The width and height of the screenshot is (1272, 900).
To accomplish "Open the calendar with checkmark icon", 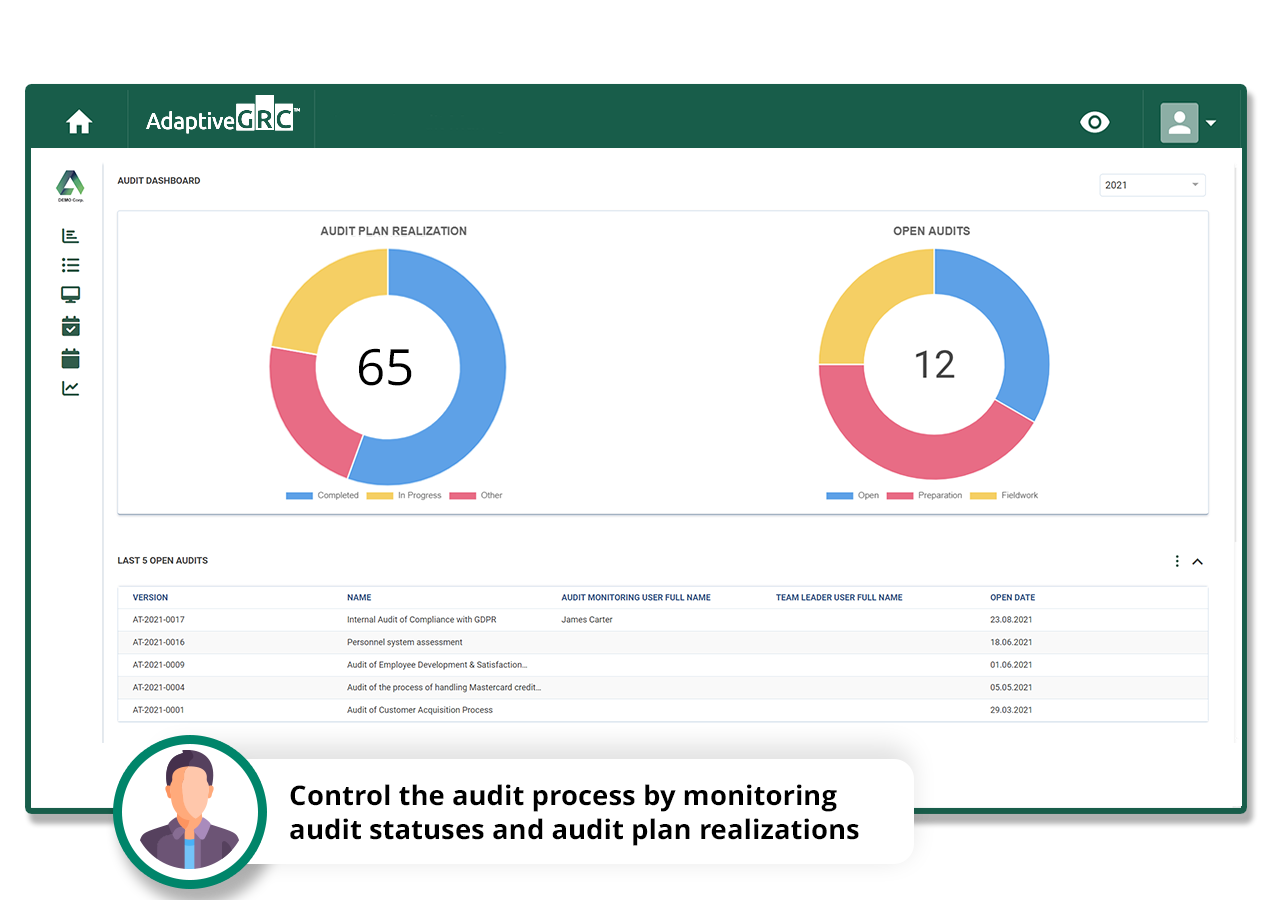I will click(70, 326).
